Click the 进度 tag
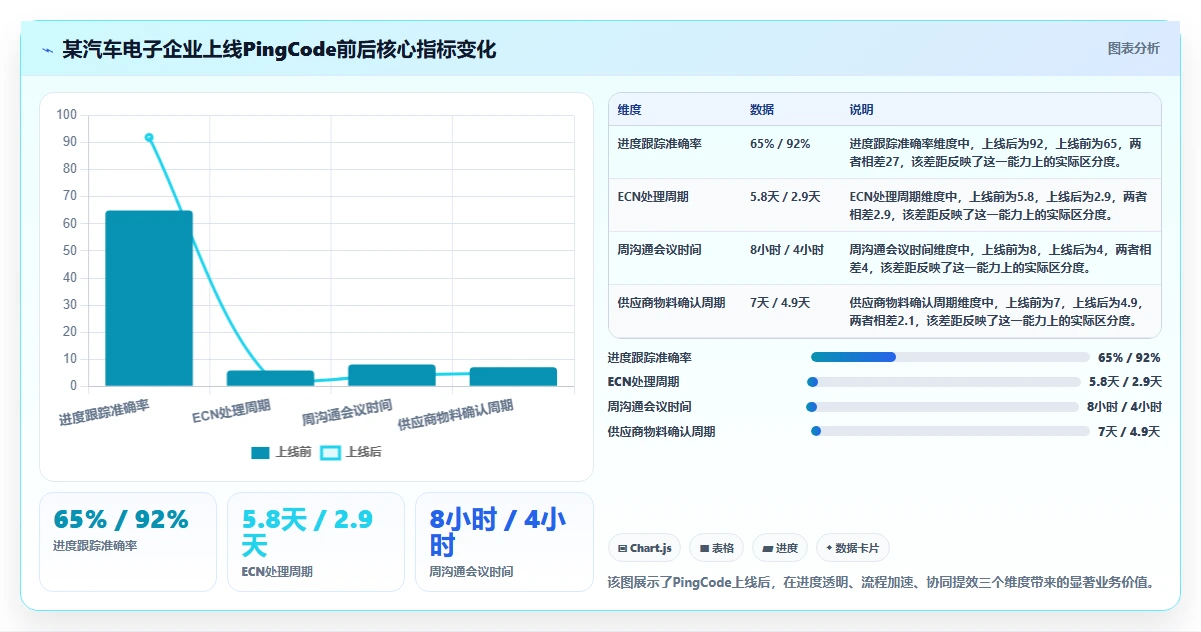Viewport: 1201px width, 632px height. tap(779, 548)
